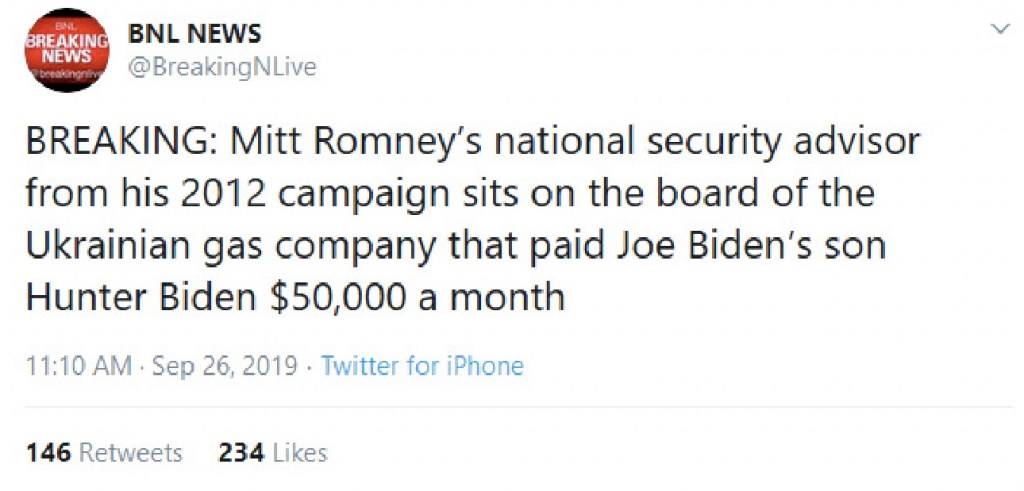This screenshot has height=491, width=1024.
Task: Click the BNL NEWS profile avatar
Action: 67,50
